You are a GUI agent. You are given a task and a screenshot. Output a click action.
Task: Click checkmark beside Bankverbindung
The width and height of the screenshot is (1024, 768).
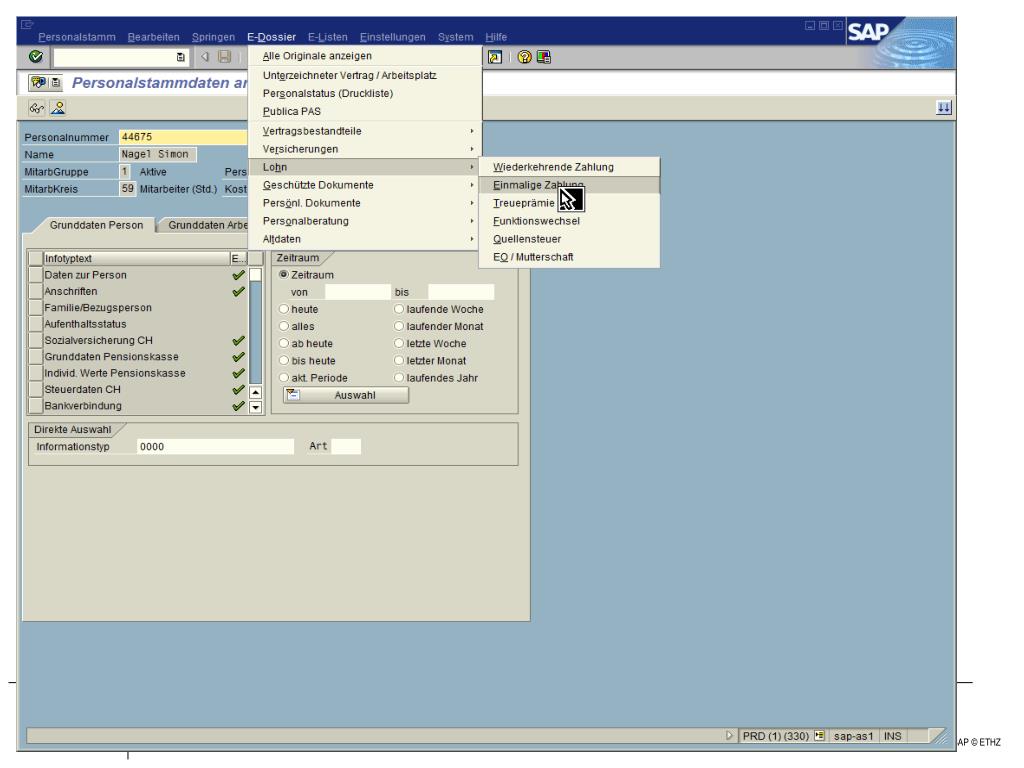(238, 406)
